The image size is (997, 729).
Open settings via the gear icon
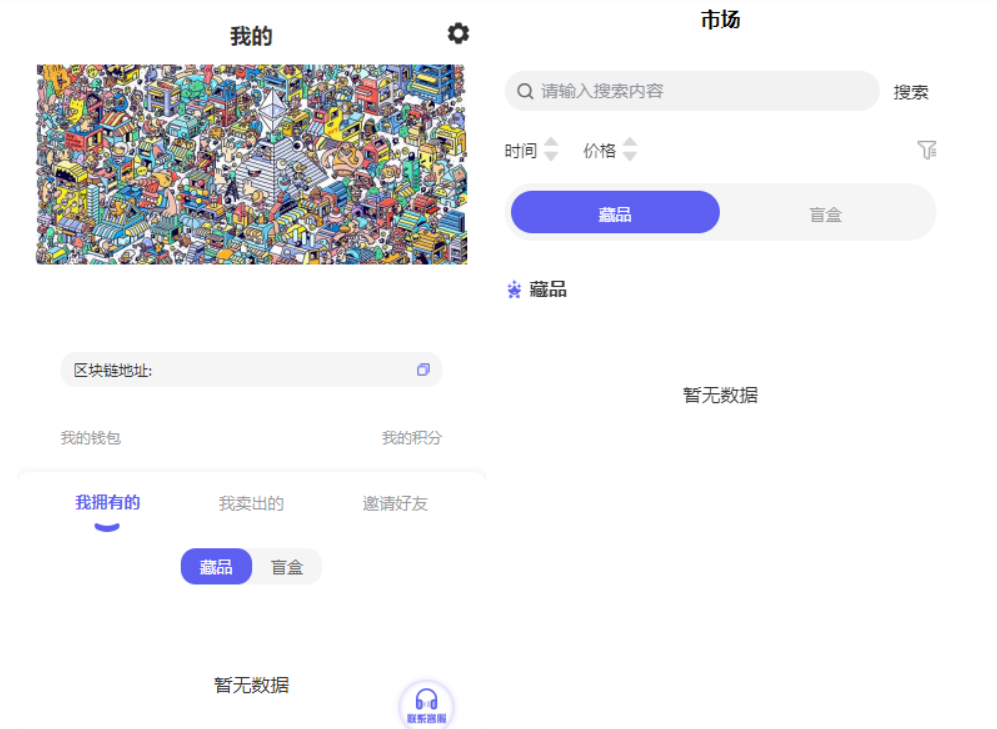(458, 33)
